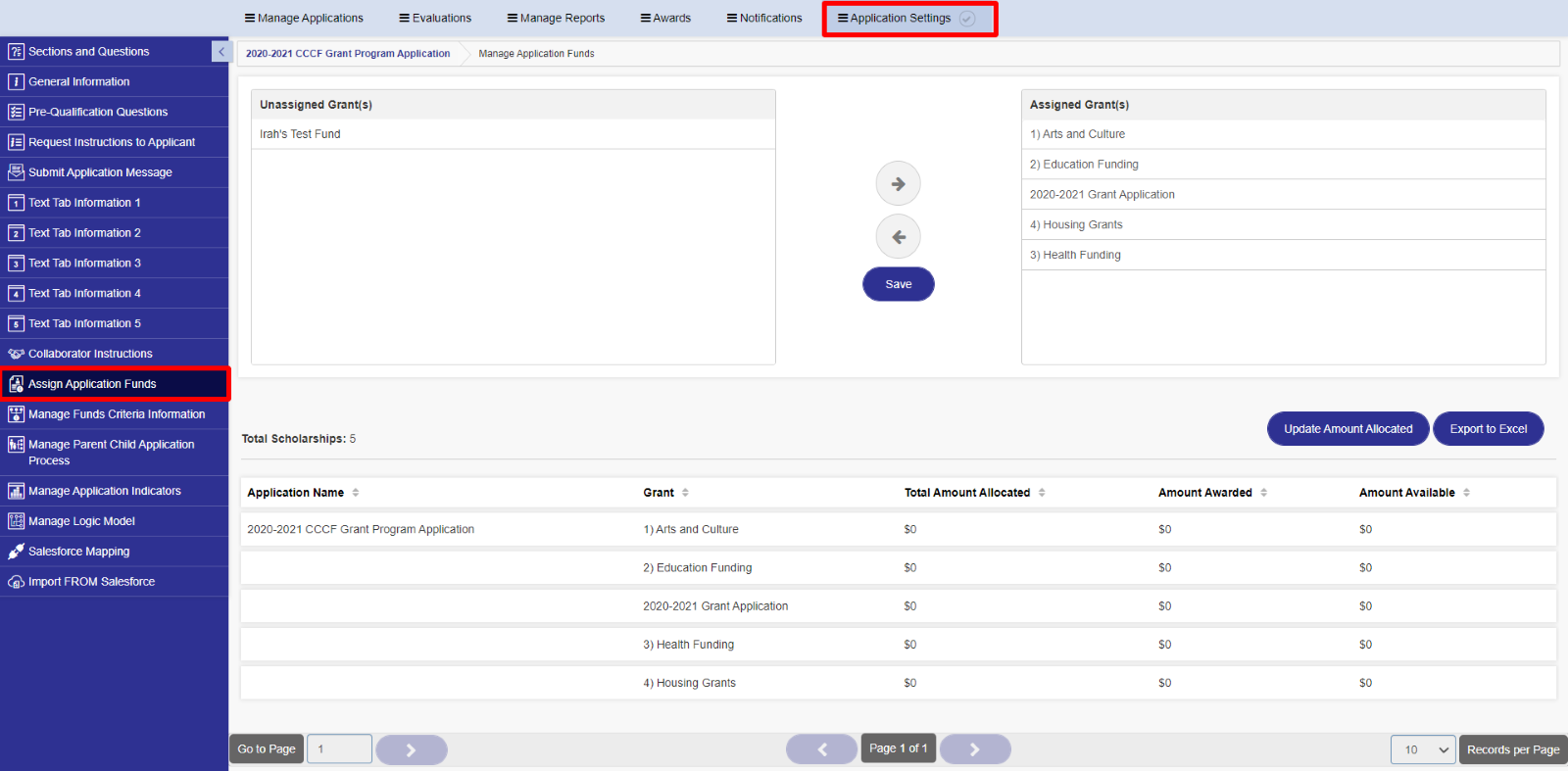This screenshot has width=1568, height=771.
Task: Click the Collaborator Instructions handshake icon
Action: (x=16, y=354)
